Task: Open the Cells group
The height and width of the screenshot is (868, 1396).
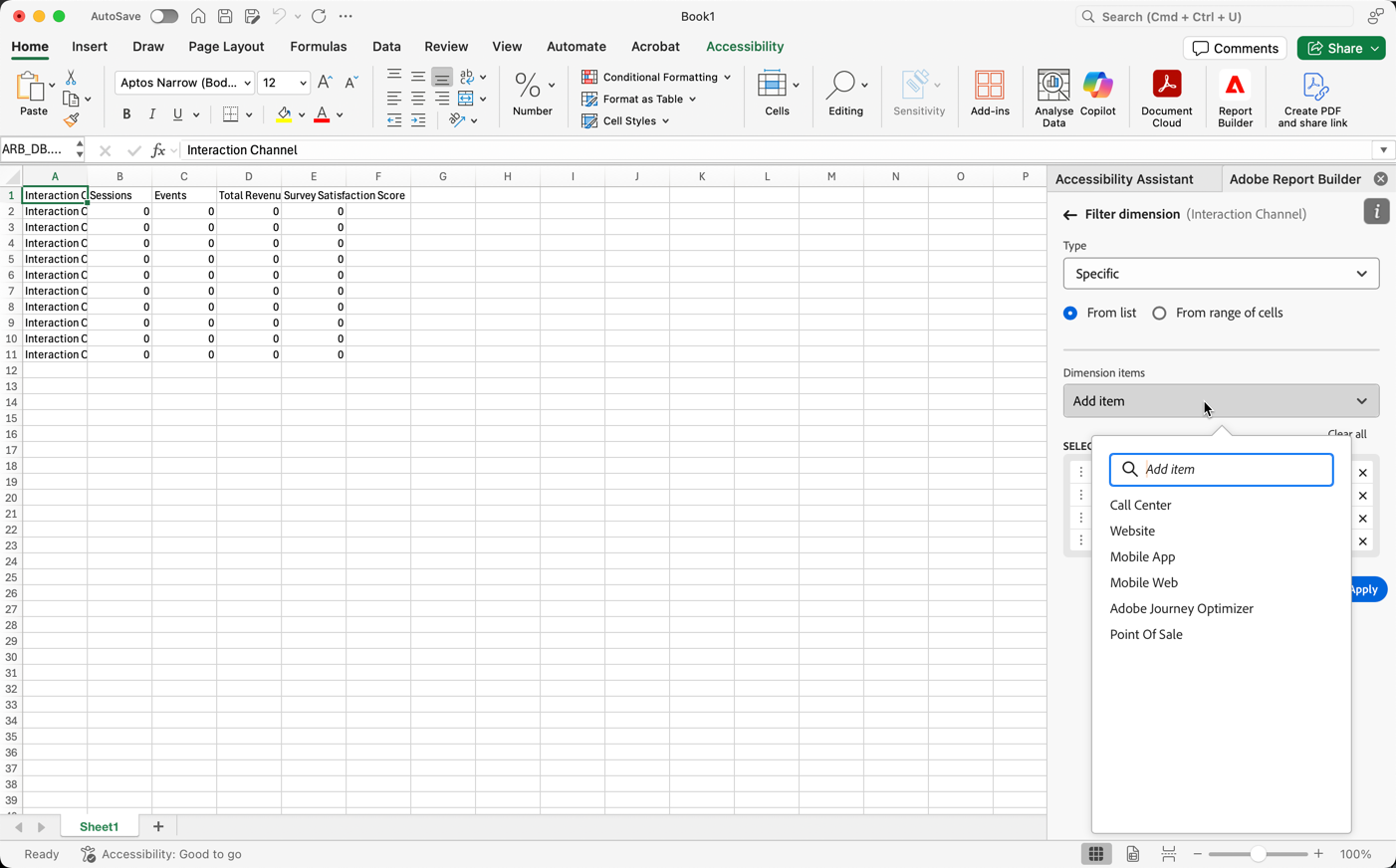Action: 777,94
